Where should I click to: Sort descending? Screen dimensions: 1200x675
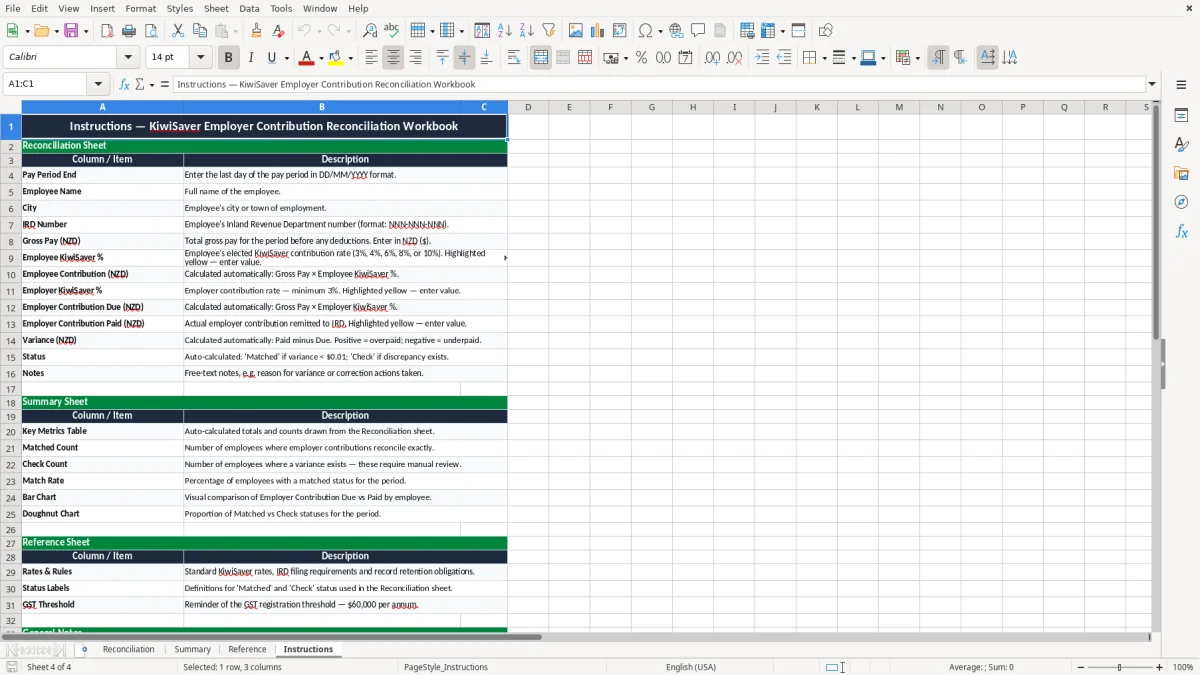coord(527,31)
